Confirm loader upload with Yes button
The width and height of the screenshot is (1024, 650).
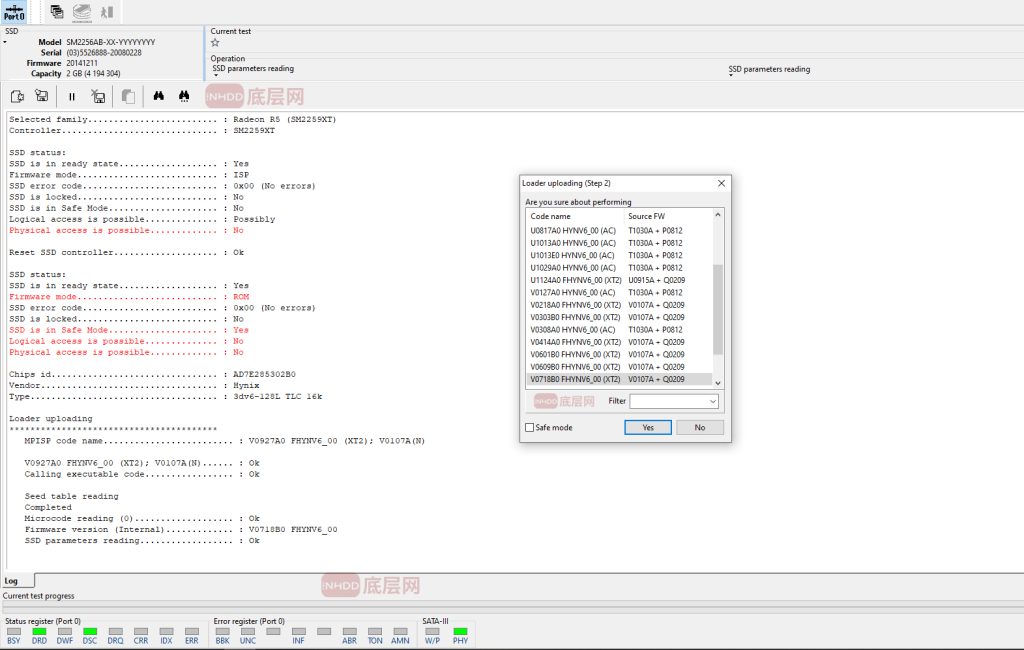pos(647,427)
